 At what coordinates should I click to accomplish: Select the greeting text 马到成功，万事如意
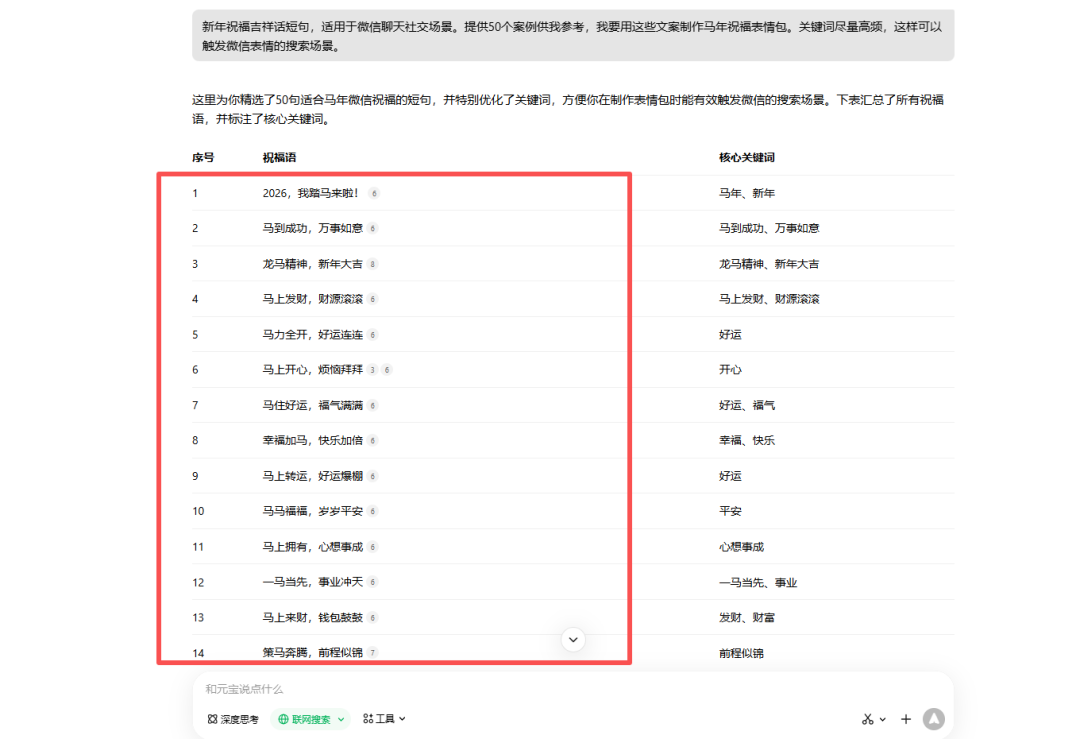pos(313,229)
